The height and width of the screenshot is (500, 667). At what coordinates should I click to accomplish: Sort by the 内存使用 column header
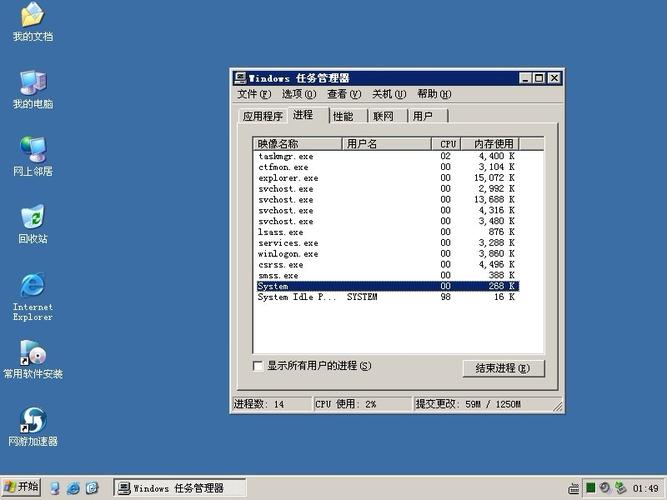pyautogui.click(x=491, y=144)
